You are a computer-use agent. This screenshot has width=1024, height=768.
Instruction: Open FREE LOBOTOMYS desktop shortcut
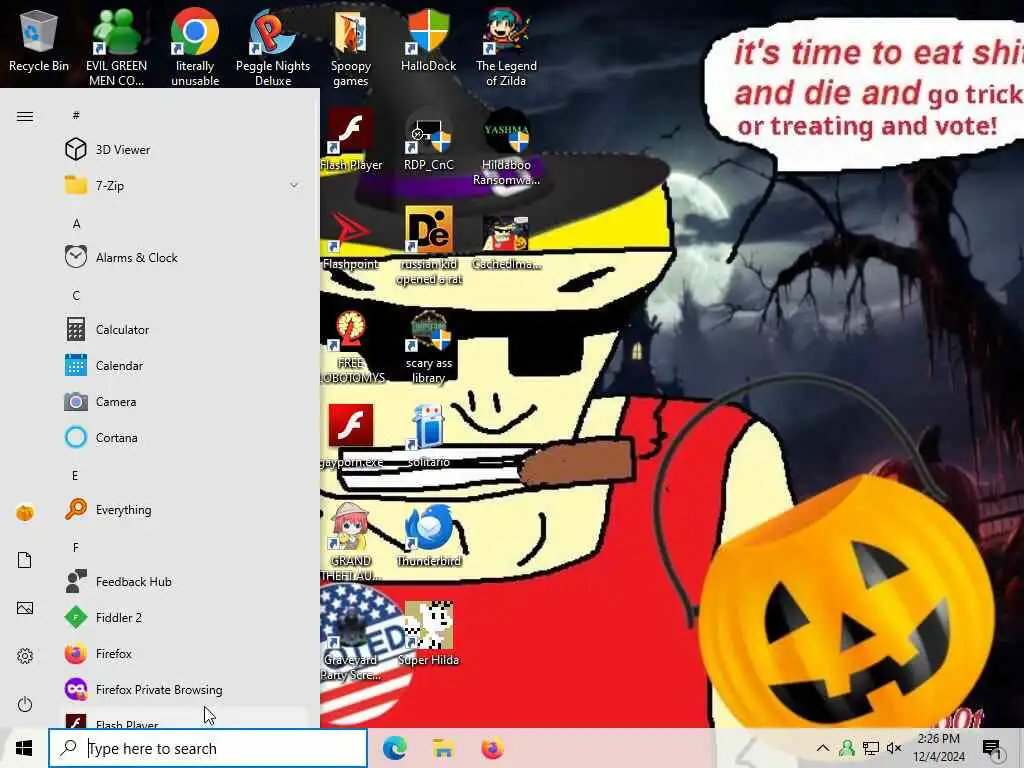pyautogui.click(x=351, y=345)
